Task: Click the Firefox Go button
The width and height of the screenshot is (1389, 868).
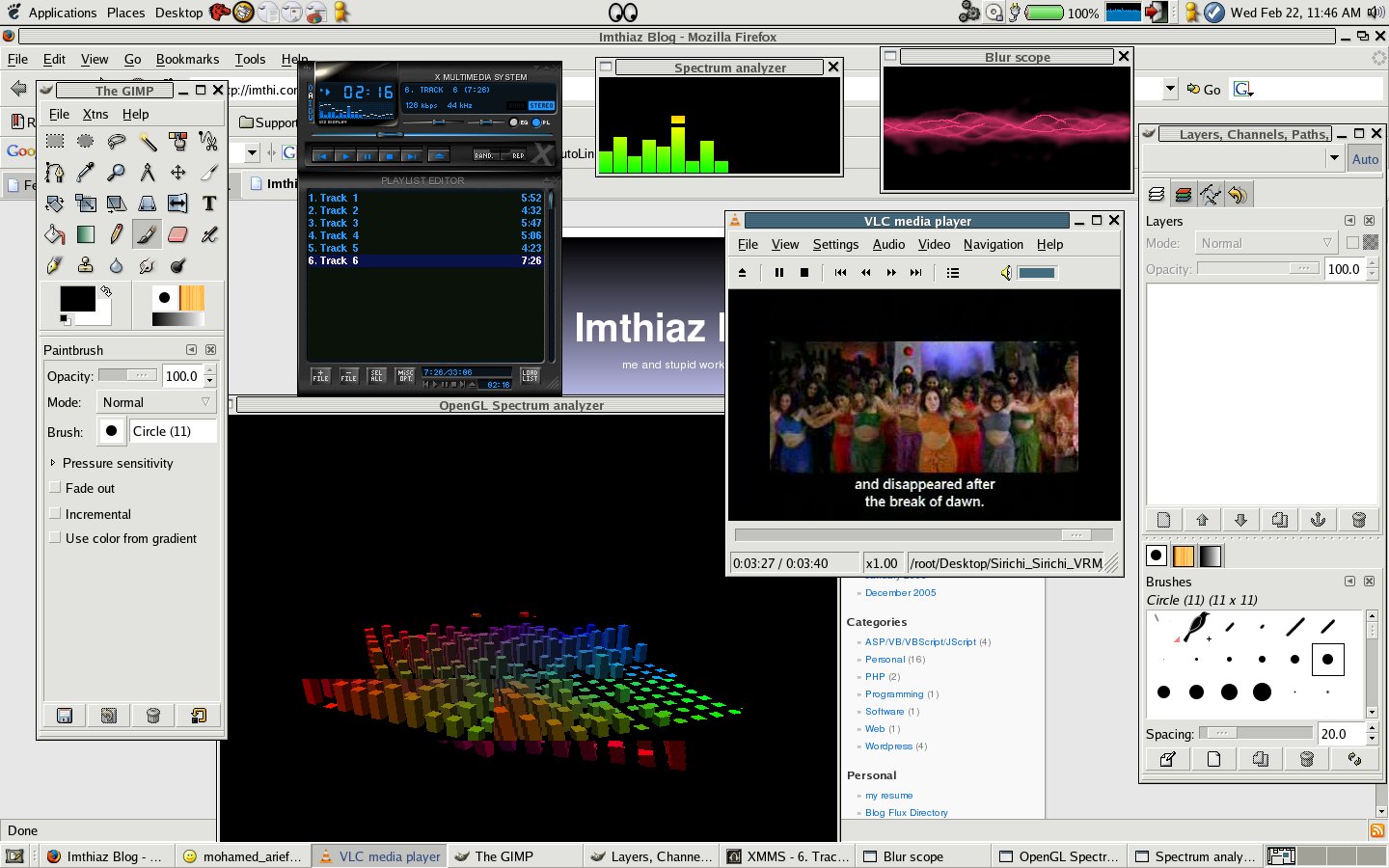Action: [x=1204, y=89]
